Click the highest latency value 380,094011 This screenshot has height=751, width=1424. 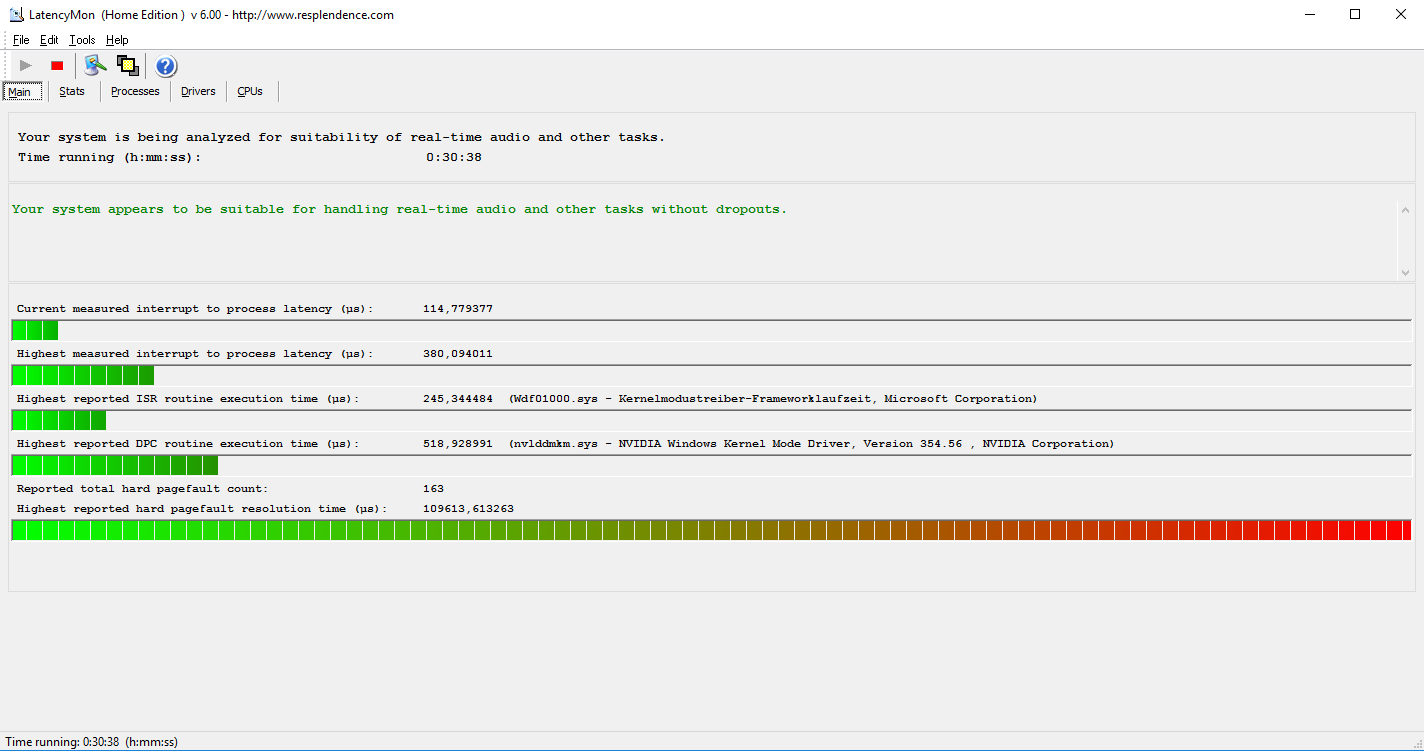(x=458, y=354)
